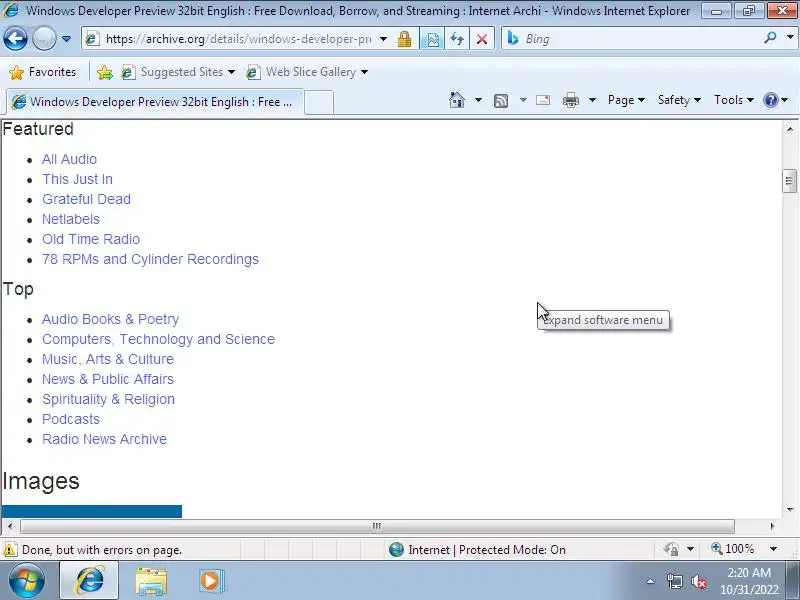Open the This Just In link
800x600 pixels.
(x=78, y=179)
